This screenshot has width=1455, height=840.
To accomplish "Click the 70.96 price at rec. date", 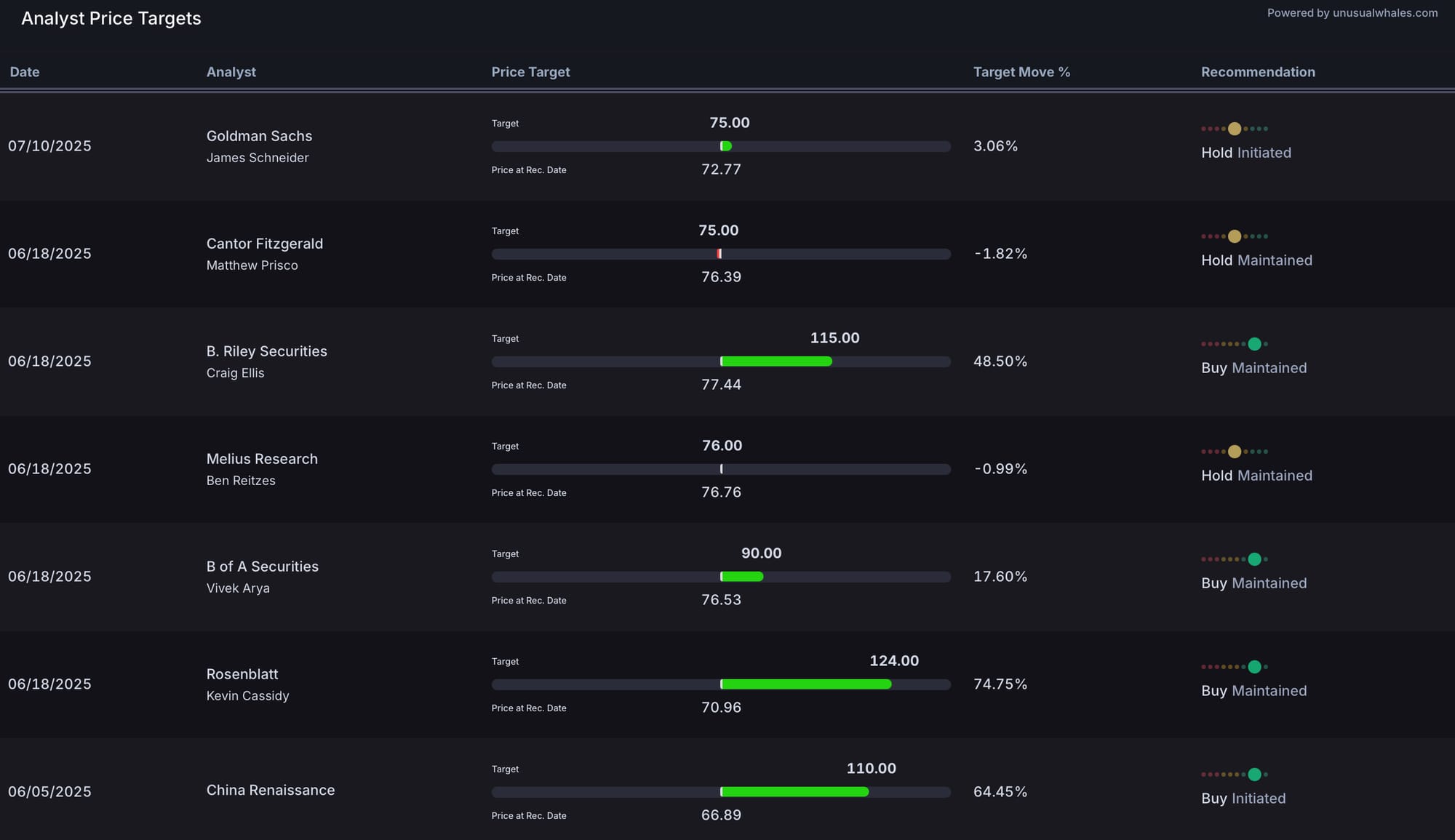I will (x=721, y=708).
